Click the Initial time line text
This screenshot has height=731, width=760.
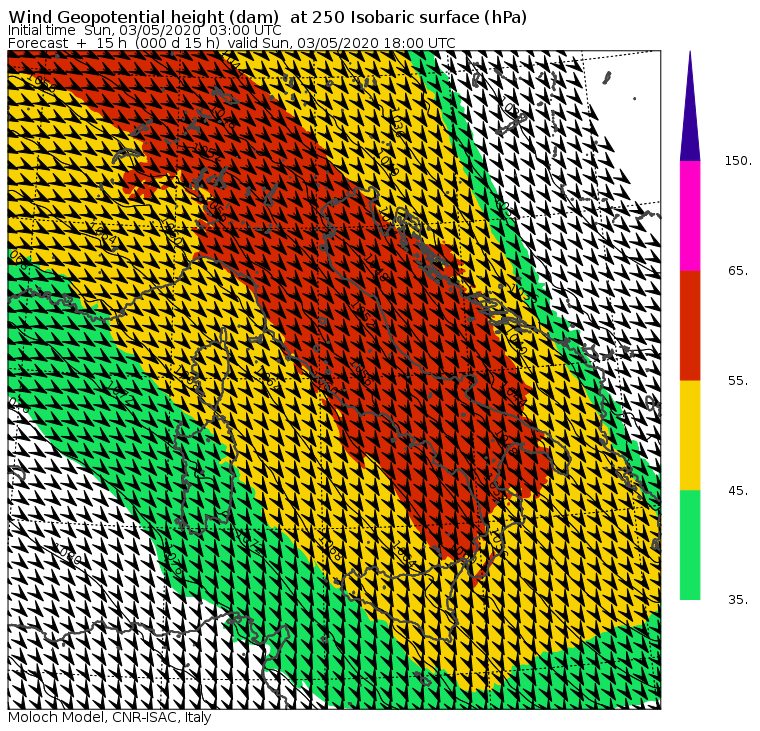tap(144, 30)
